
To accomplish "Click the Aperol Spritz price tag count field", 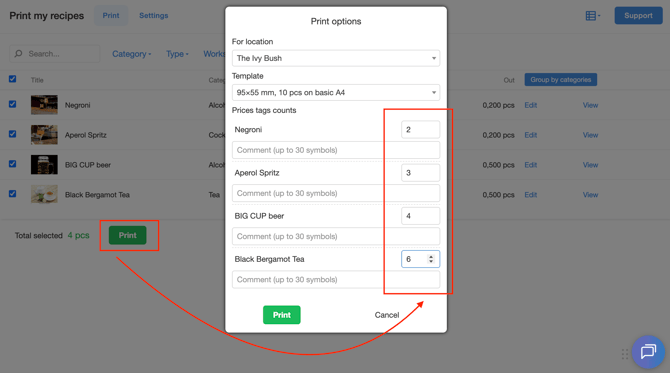I will click(420, 173).
